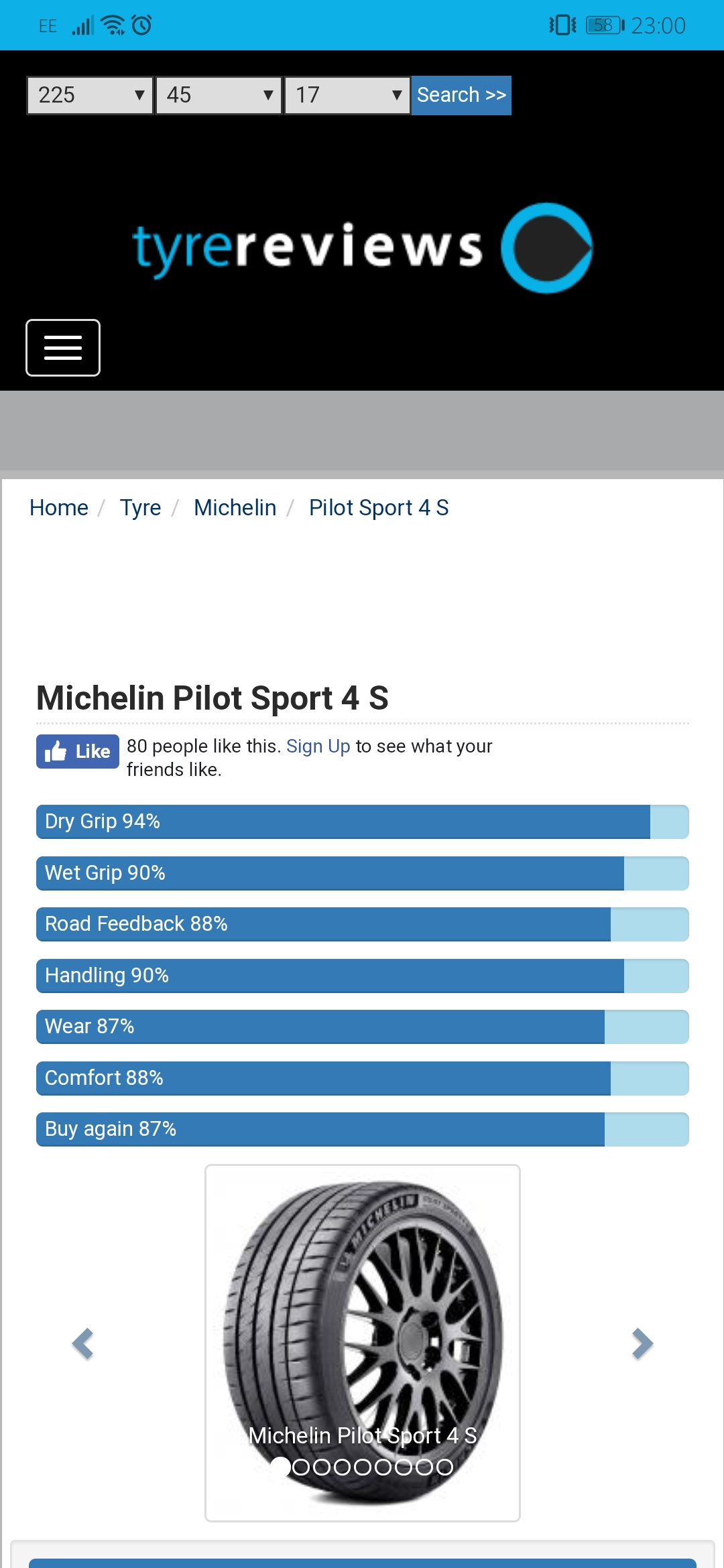Viewport: 724px width, 1568px height.
Task: Tap the Wi-Fi icon in status bar
Action: coord(113,25)
